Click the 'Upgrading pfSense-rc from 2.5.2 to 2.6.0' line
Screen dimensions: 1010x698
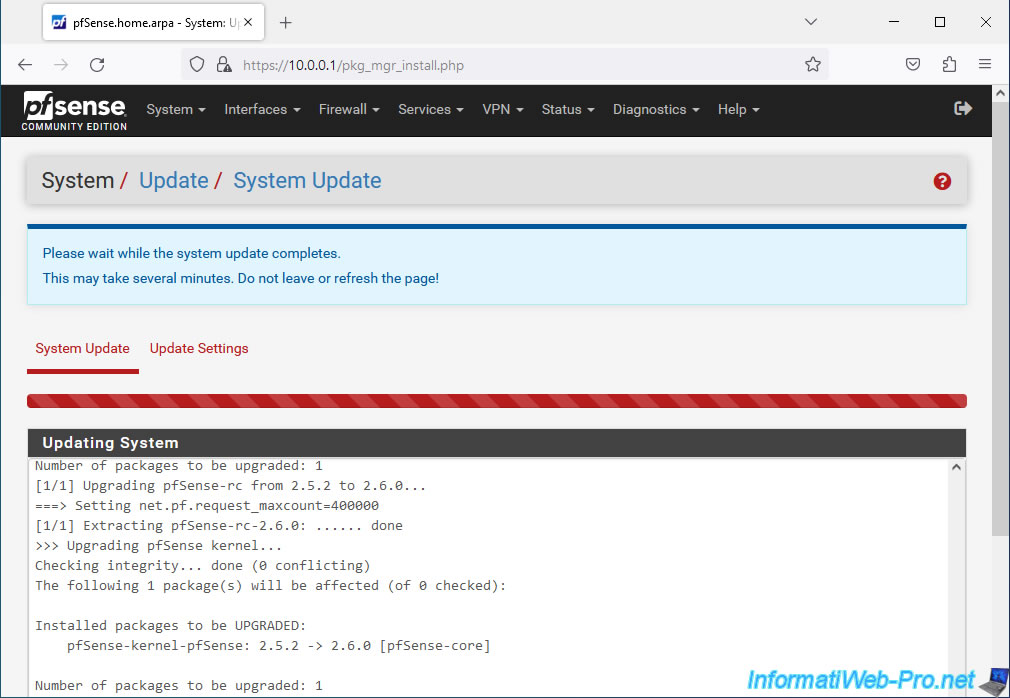231,486
